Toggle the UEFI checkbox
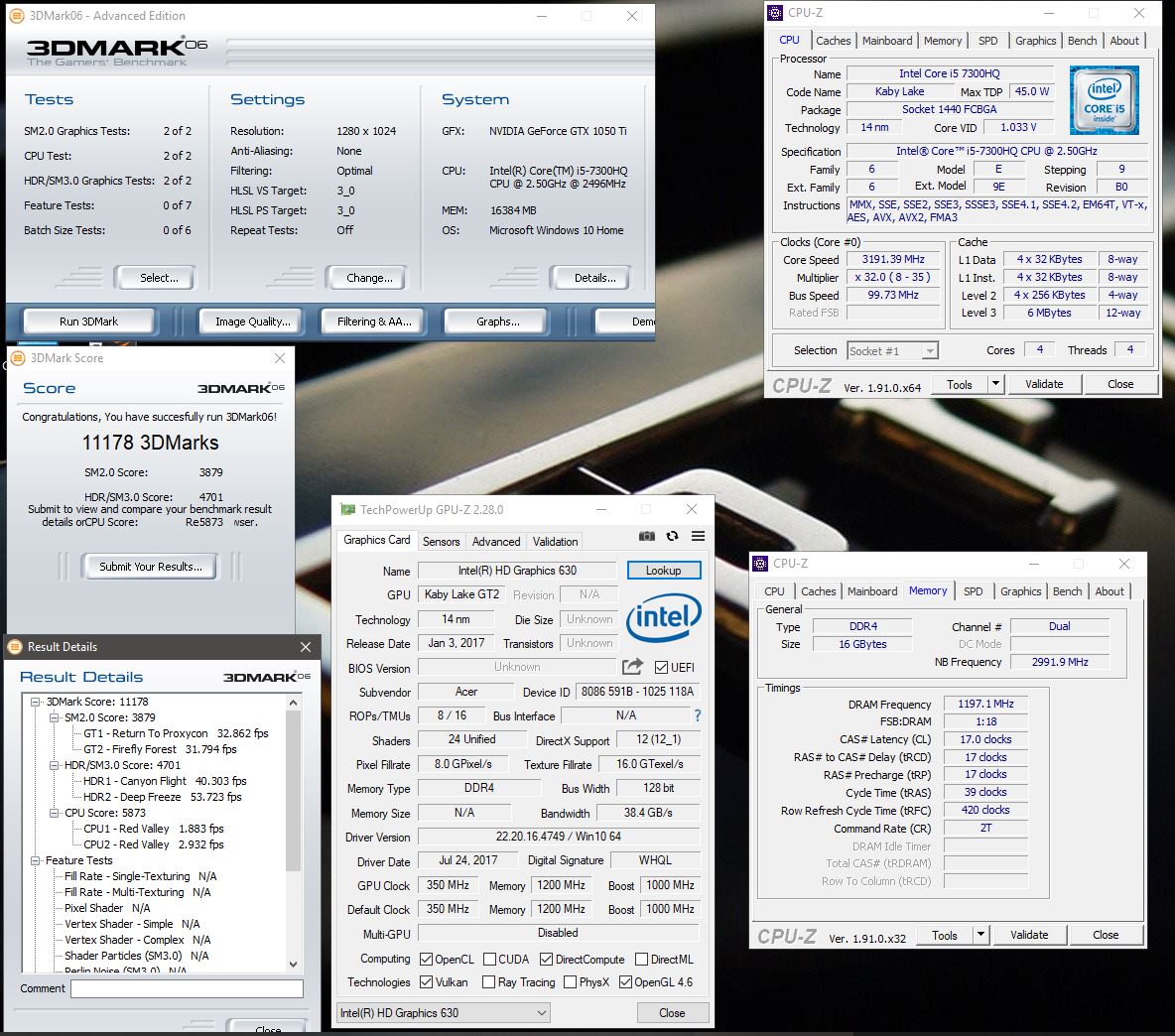 (661, 668)
